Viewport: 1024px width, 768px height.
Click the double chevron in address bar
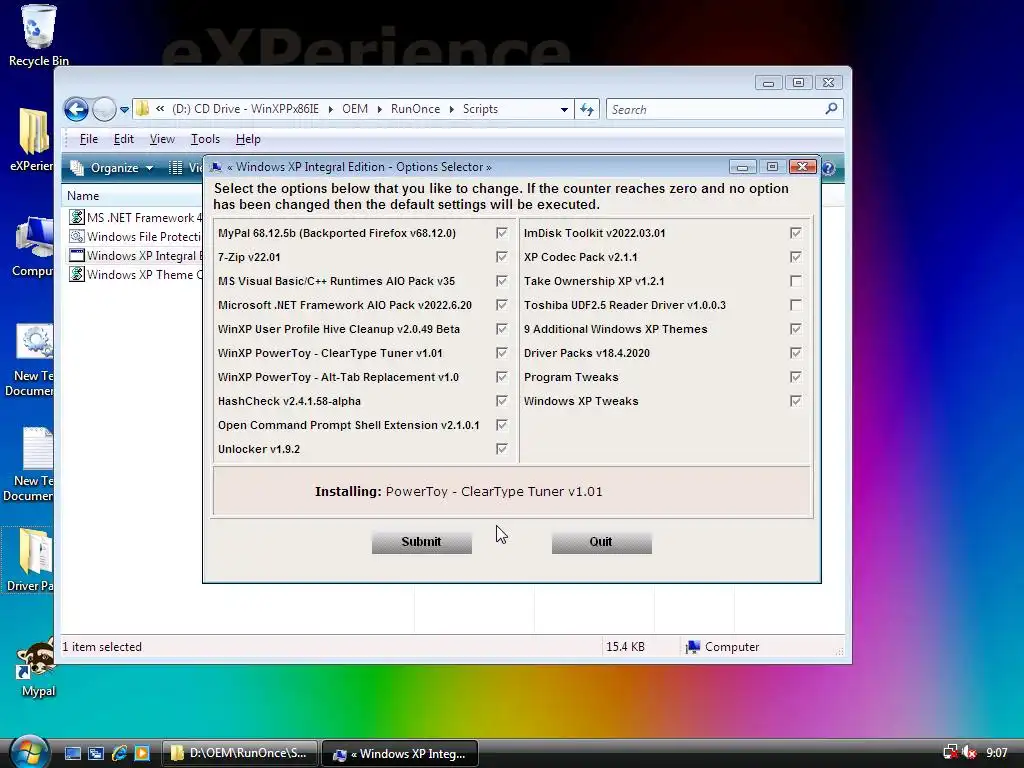pyautogui.click(x=160, y=109)
